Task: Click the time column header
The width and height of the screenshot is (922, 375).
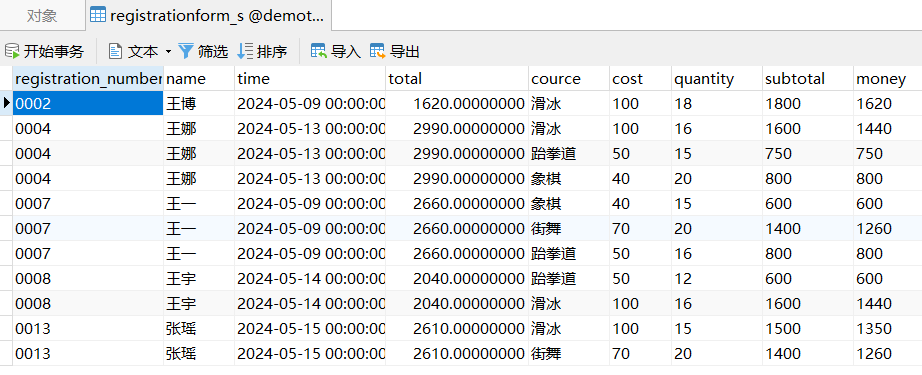Action: click(310, 79)
